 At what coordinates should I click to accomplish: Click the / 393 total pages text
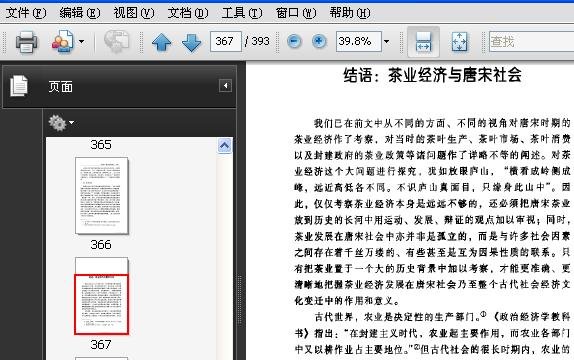point(257,41)
